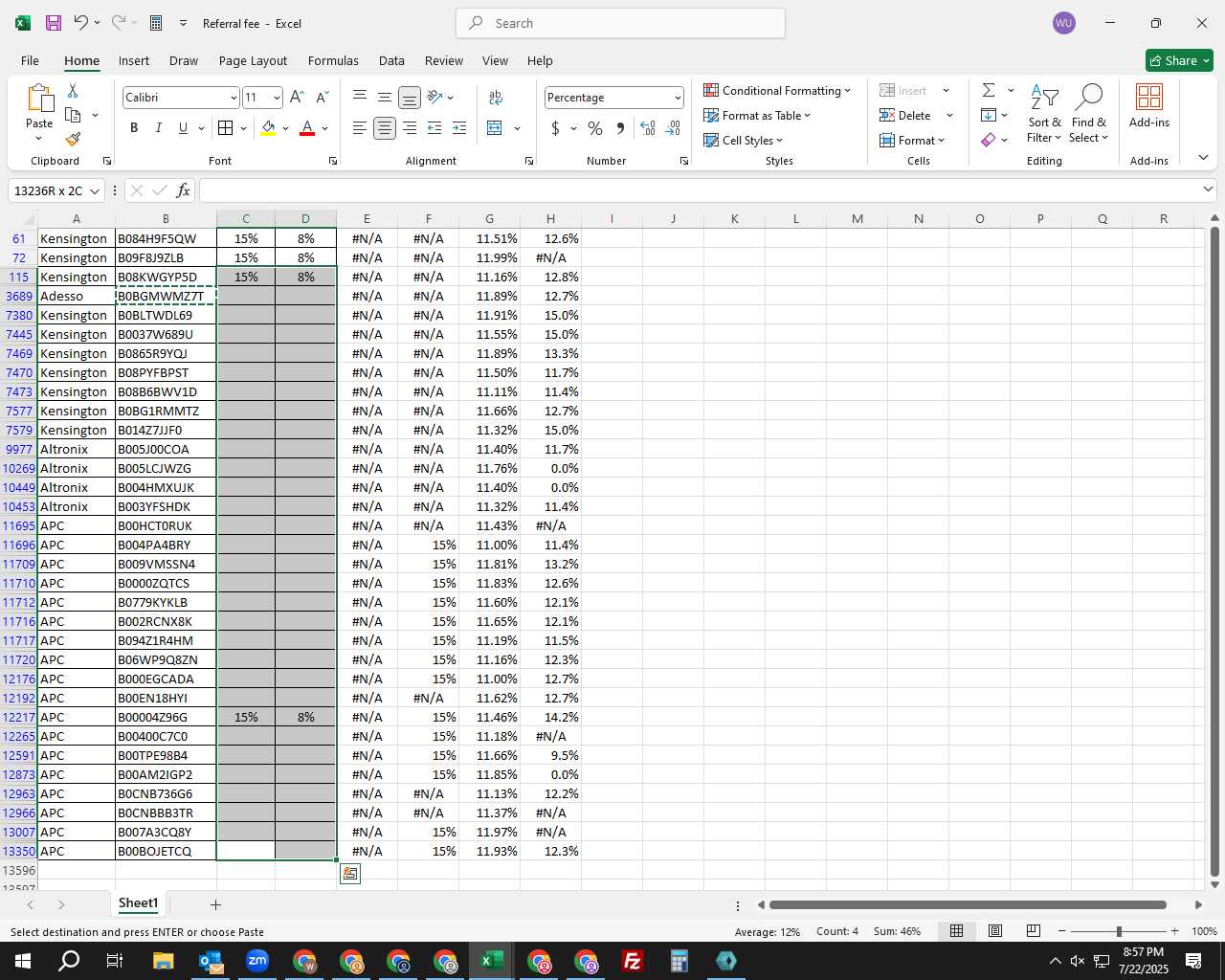Toggle Align Right
Screen dimensions: 1225x980
coord(410,128)
